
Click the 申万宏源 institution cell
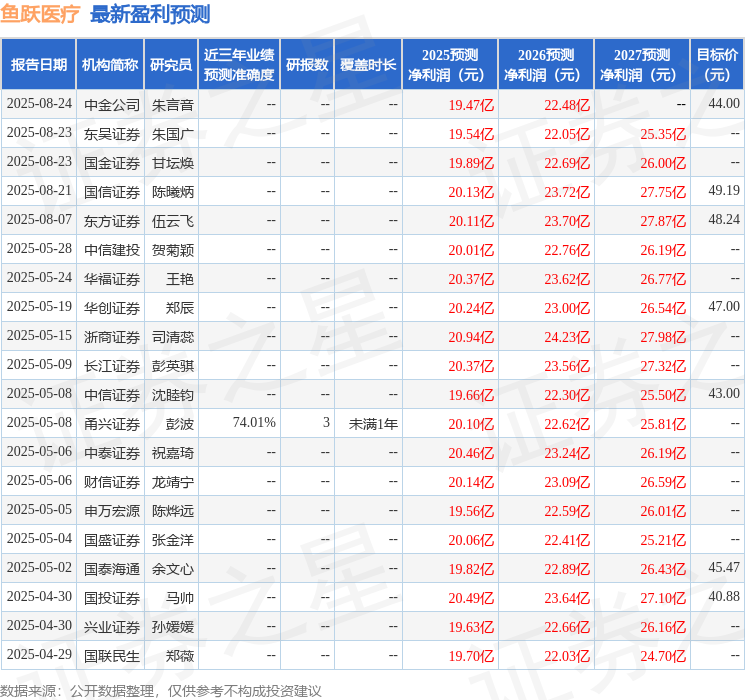coord(112,511)
